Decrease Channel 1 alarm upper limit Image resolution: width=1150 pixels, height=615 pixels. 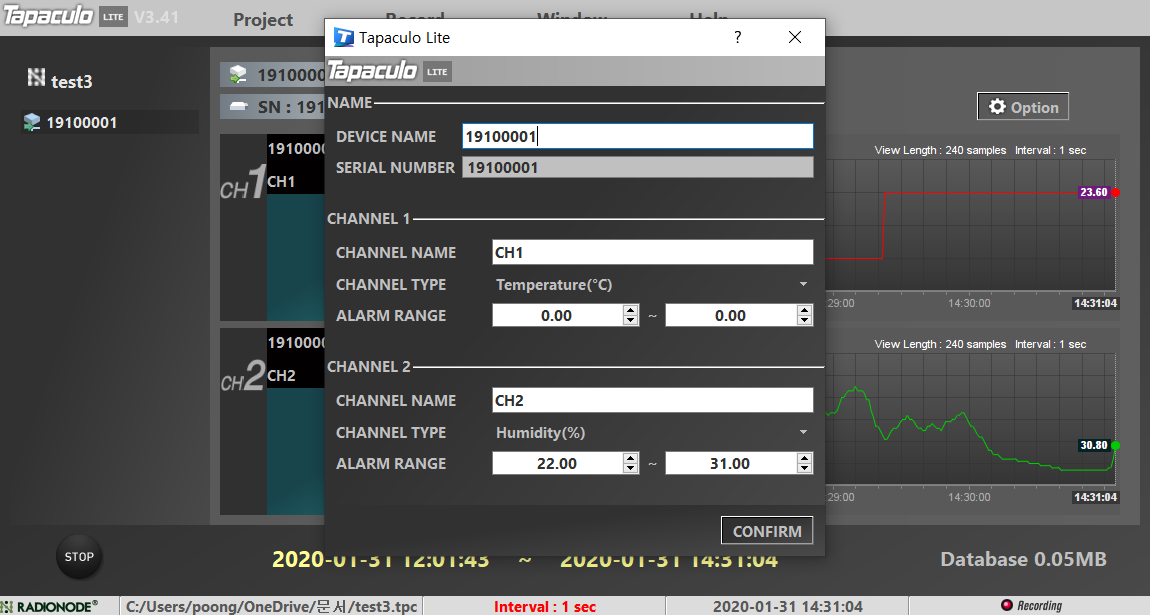(x=805, y=320)
